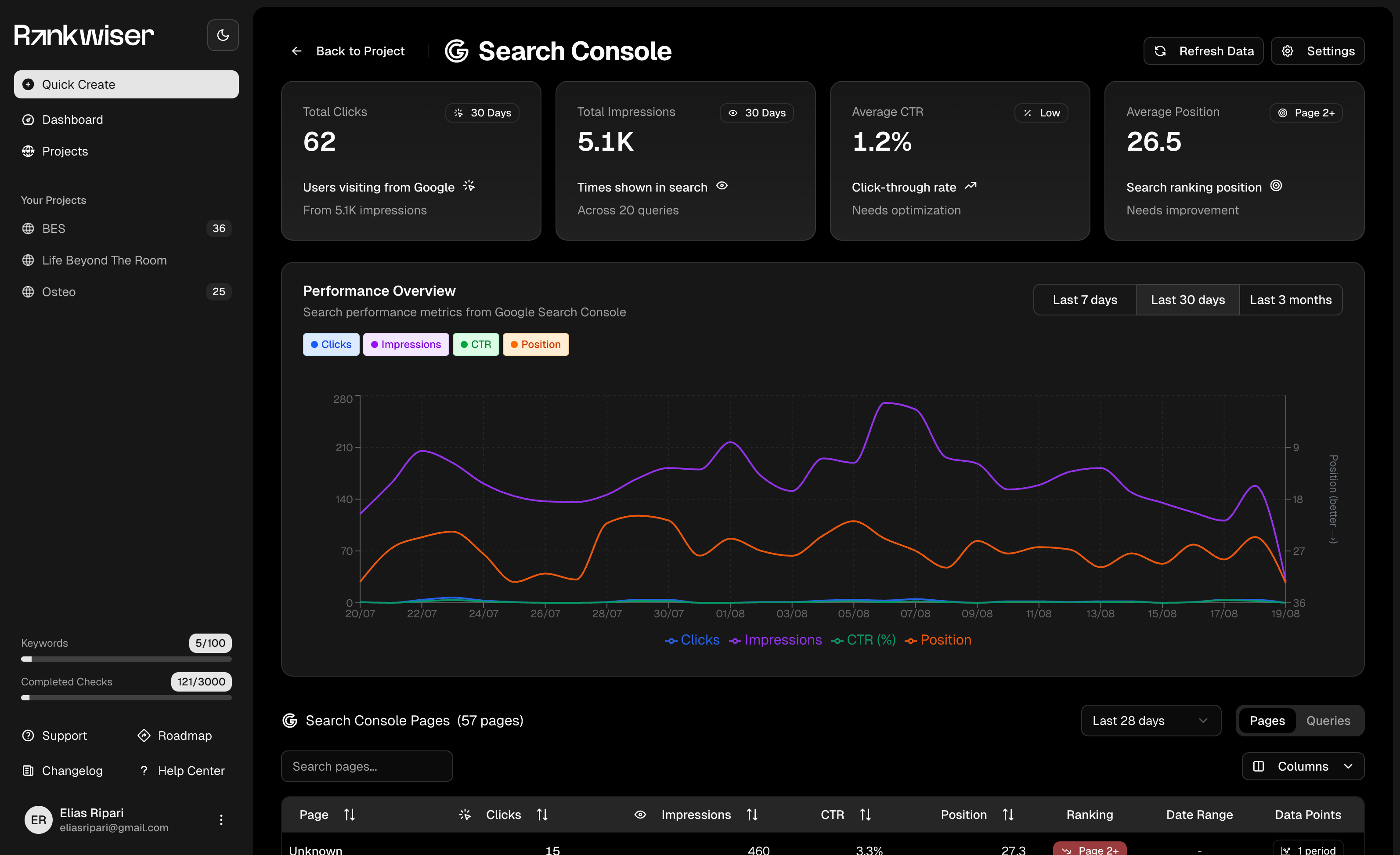Viewport: 1400px width, 855px height.
Task: Expand the Columns selector
Action: point(1302,766)
